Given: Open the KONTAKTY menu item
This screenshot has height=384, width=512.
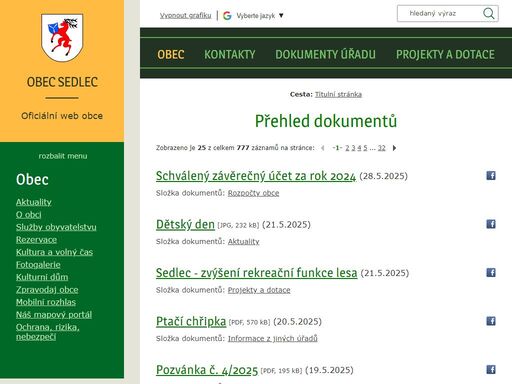Looking at the screenshot, I should coord(230,54).
